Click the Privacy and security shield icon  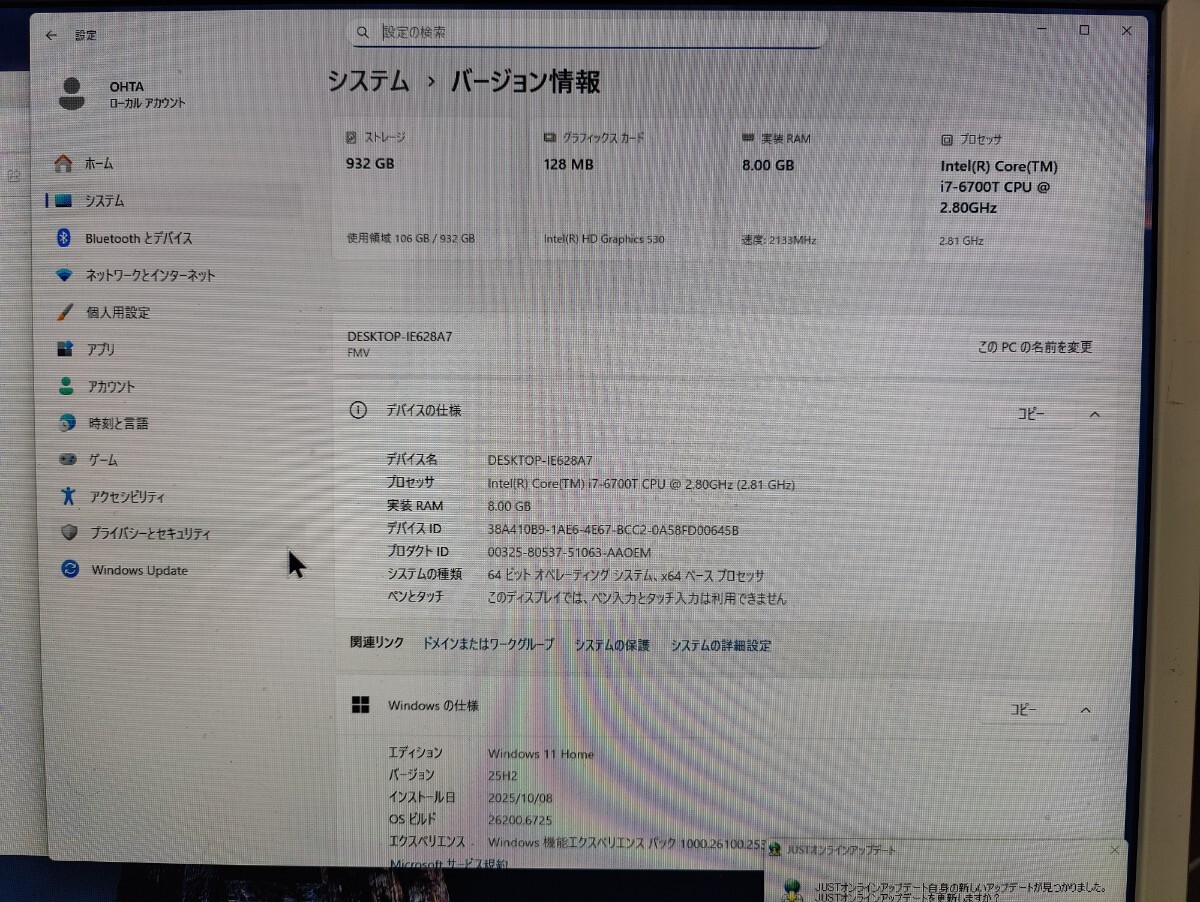(69, 533)
